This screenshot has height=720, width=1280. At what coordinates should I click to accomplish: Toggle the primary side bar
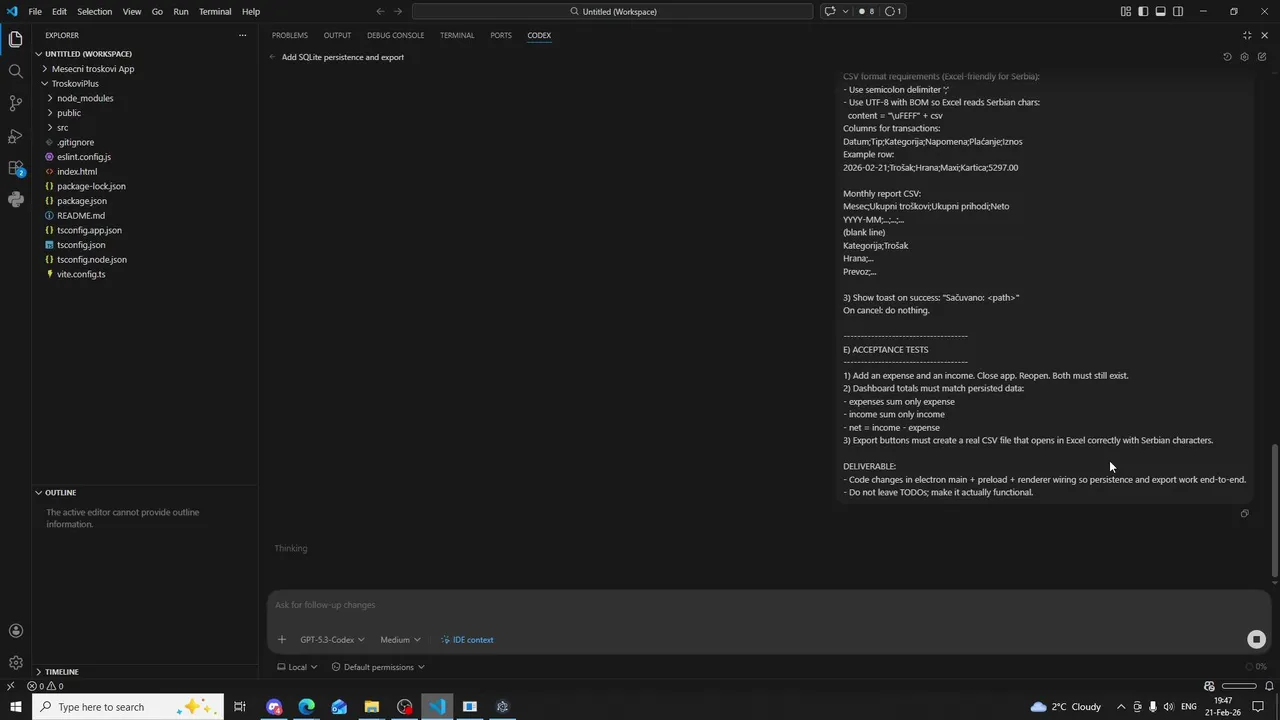tap(1143, 11)
